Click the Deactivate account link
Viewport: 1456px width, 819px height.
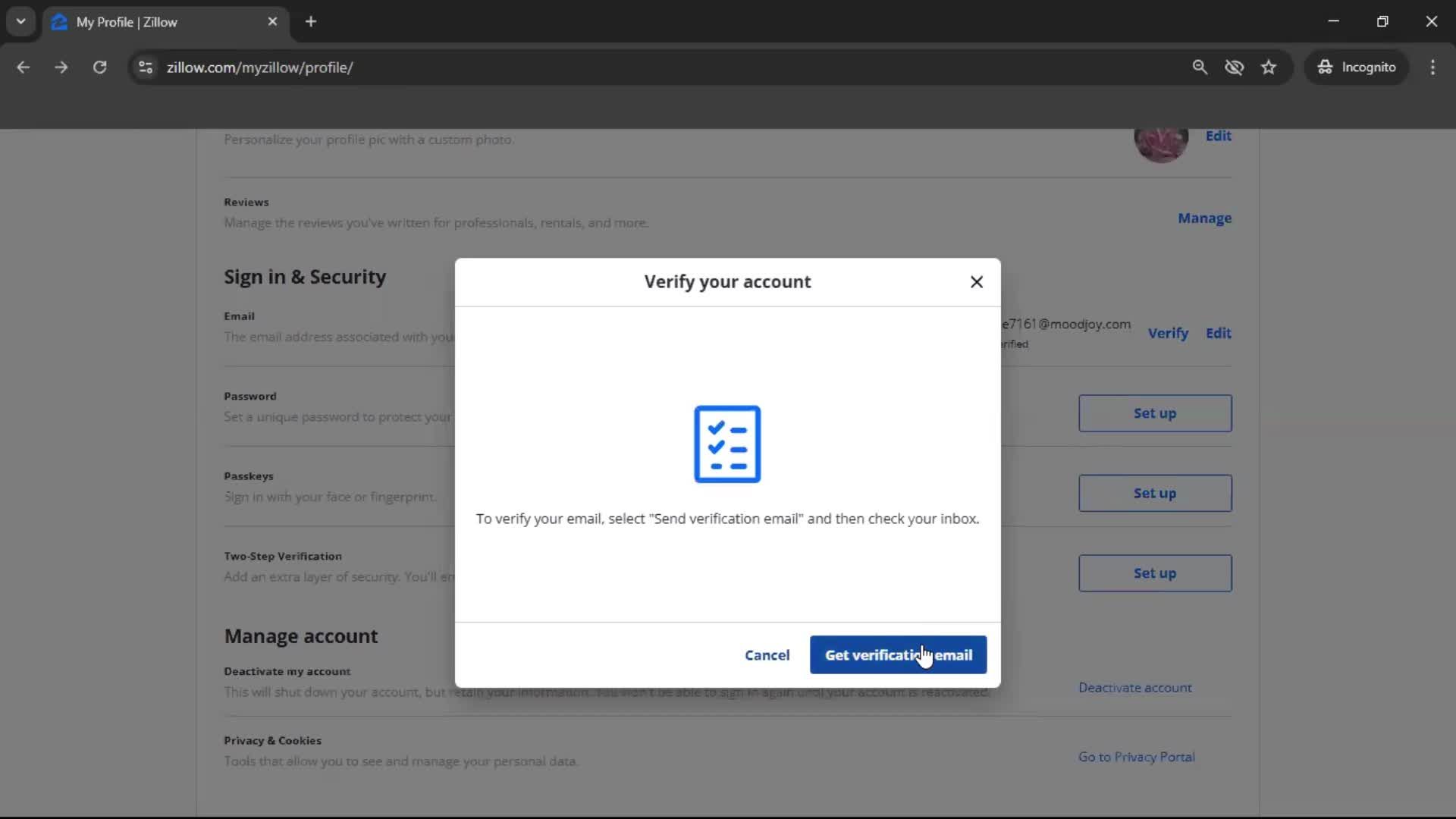pyautogui.click(x=1134, y=688)
